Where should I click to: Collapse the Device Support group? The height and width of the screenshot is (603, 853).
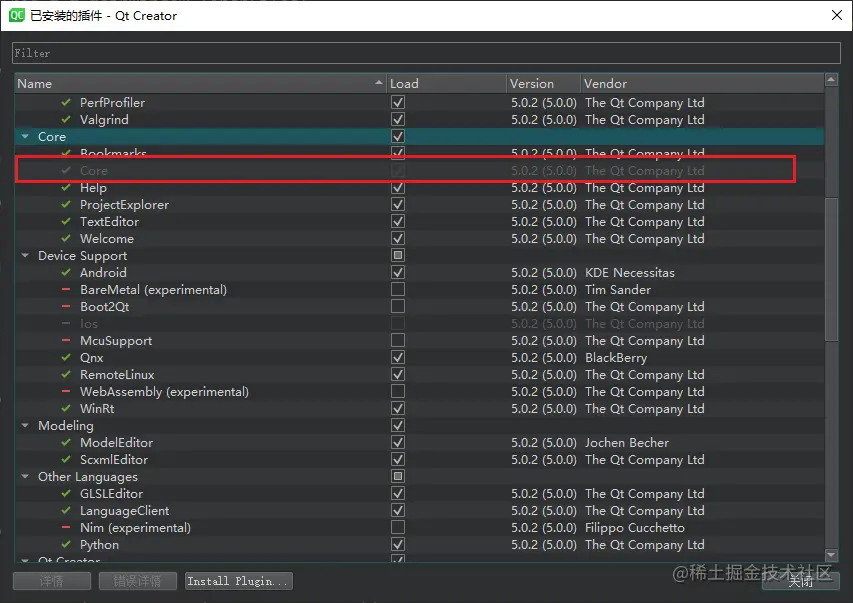[x=25, y=255]
